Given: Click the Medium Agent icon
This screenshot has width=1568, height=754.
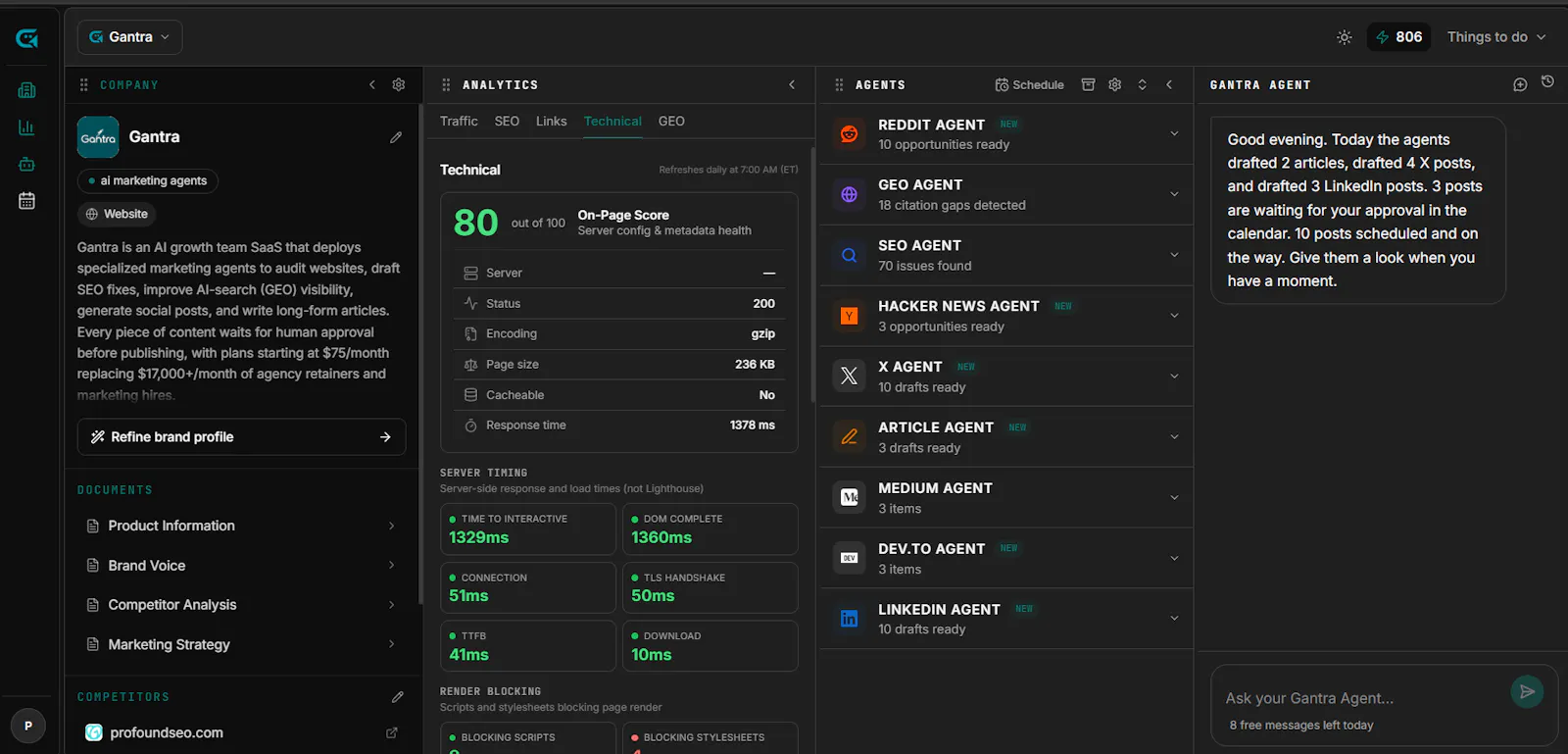Looking at the screenshot, I should (x=850, y=498).
